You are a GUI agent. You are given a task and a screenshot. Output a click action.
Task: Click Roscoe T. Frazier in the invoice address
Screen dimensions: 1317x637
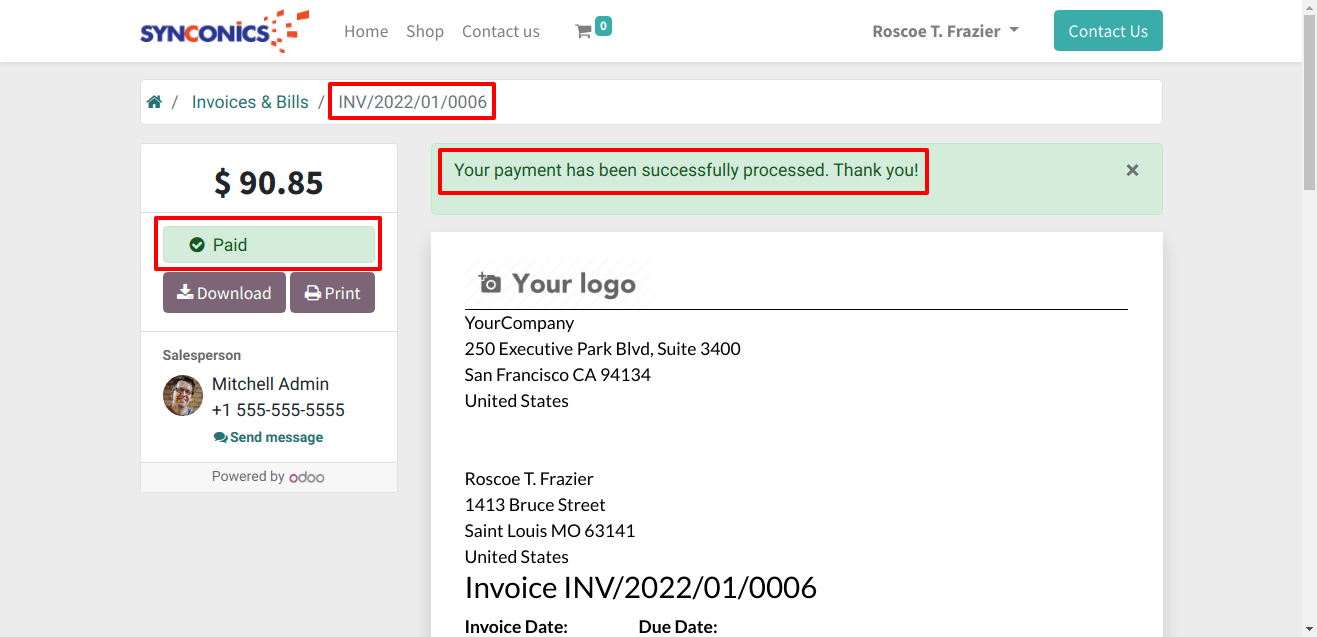point(529,479)
